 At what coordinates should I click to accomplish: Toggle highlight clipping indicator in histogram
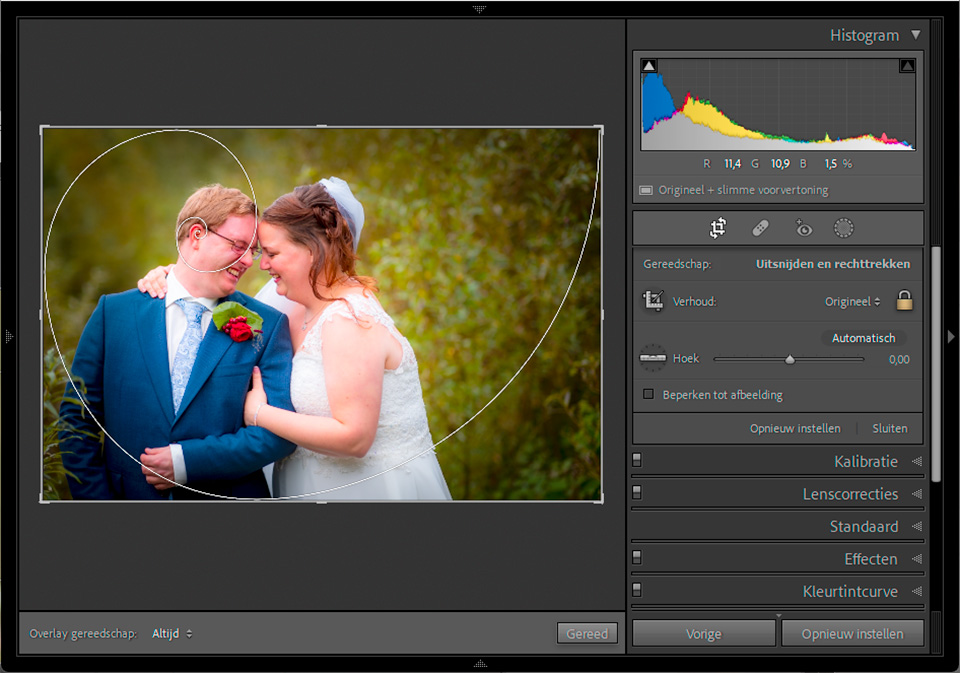click(x=907, y=66)
